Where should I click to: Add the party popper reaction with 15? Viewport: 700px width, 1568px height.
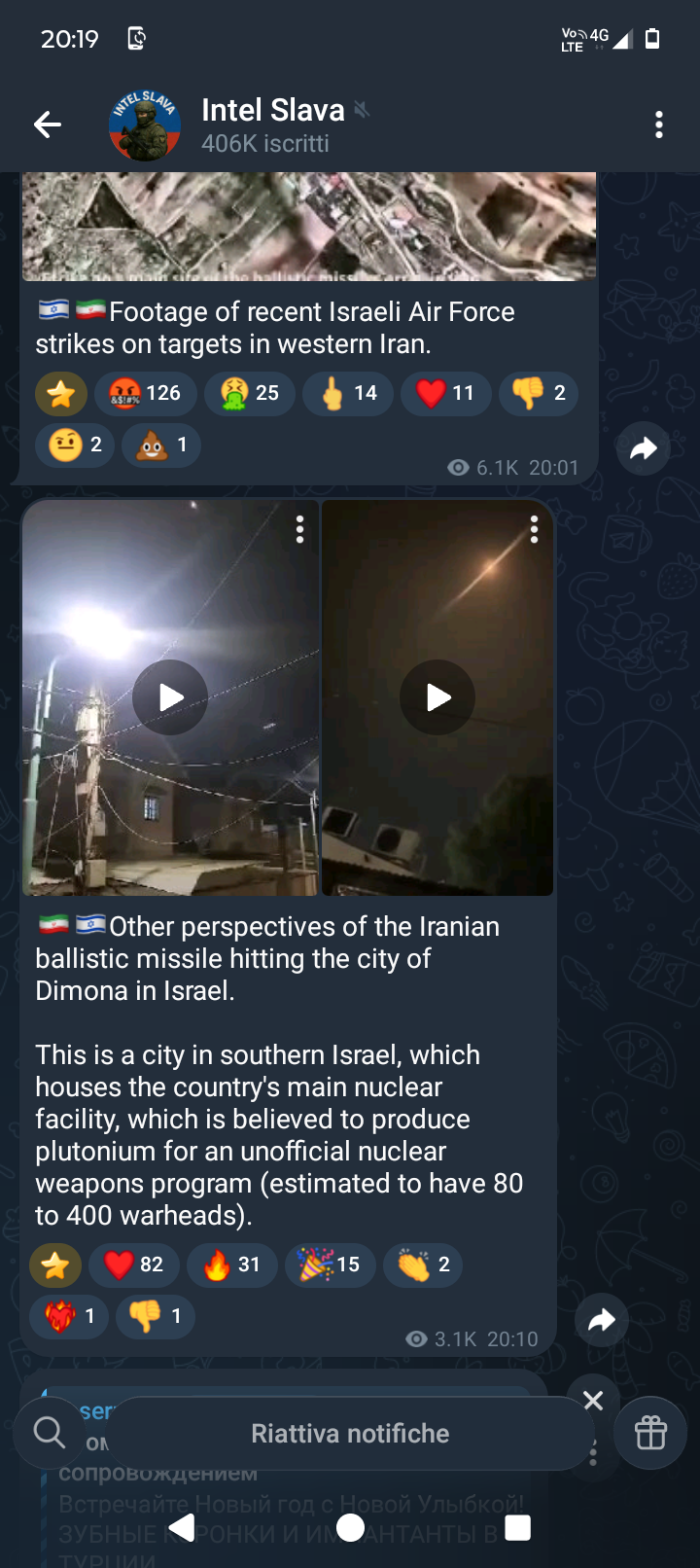click(330, 1265)
